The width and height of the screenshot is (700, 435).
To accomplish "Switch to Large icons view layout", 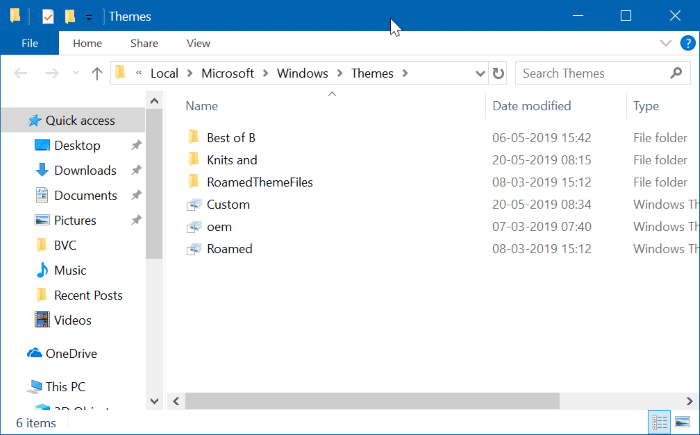I will [682, 422].
